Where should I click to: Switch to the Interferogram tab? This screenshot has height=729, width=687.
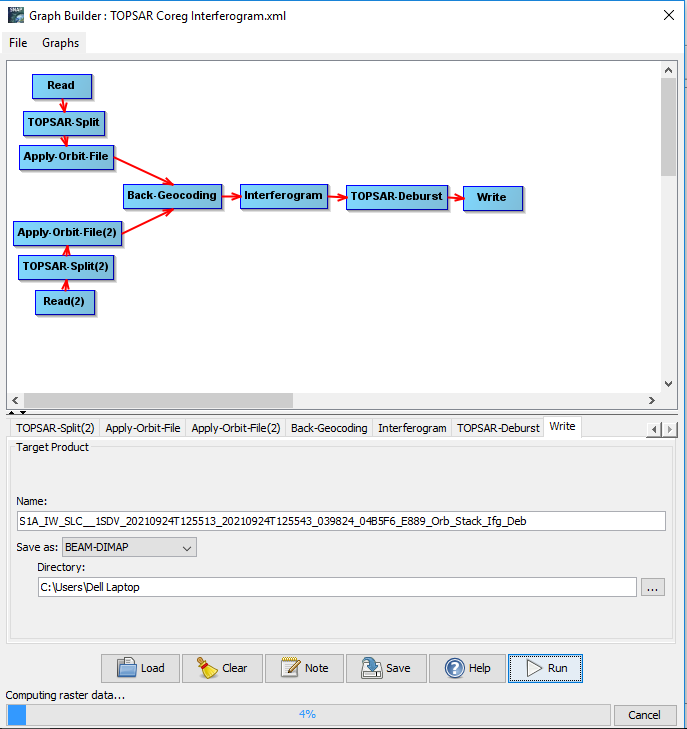pos(412,428)
